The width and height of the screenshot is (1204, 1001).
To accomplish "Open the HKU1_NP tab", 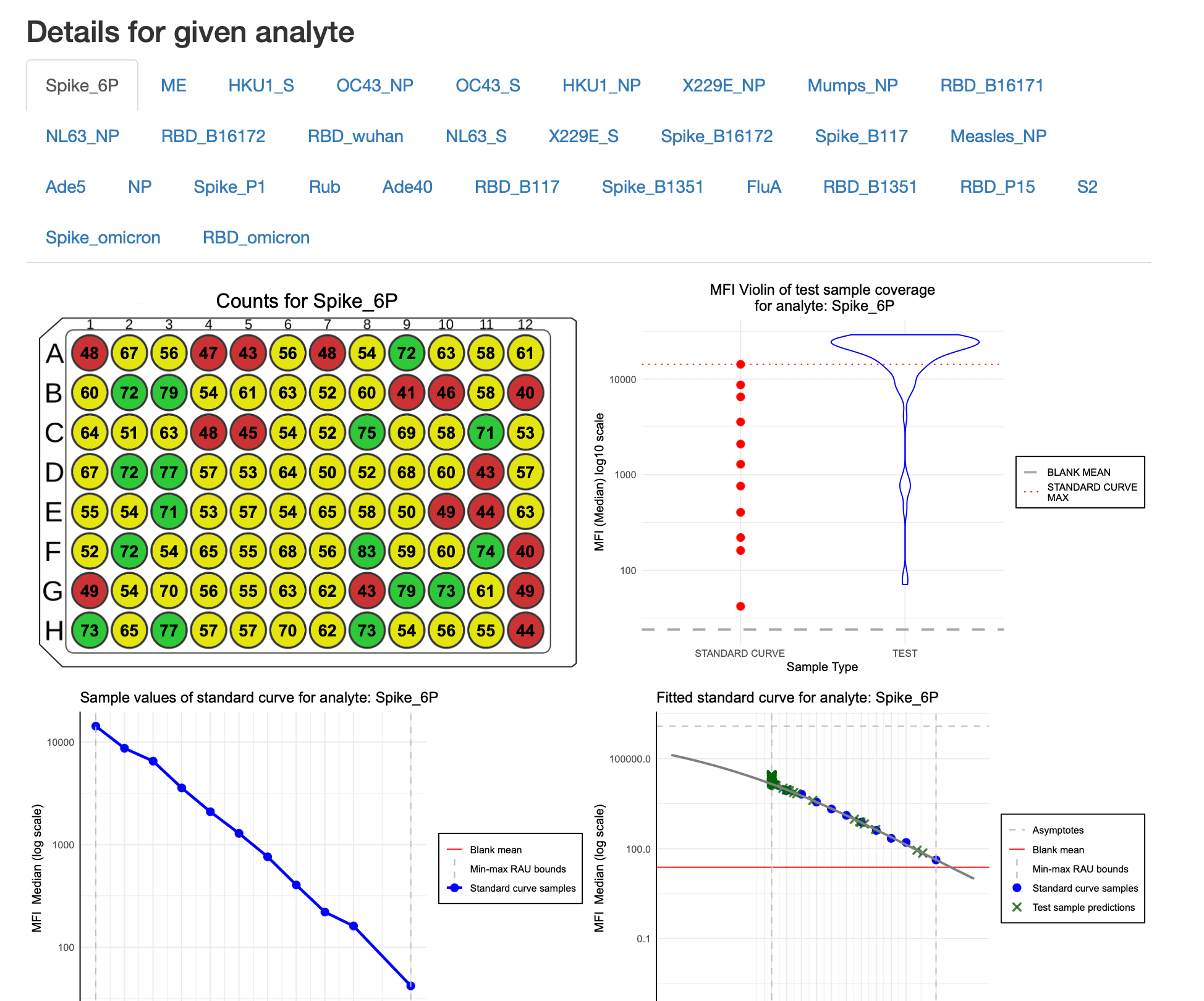I will click(601, 85).
